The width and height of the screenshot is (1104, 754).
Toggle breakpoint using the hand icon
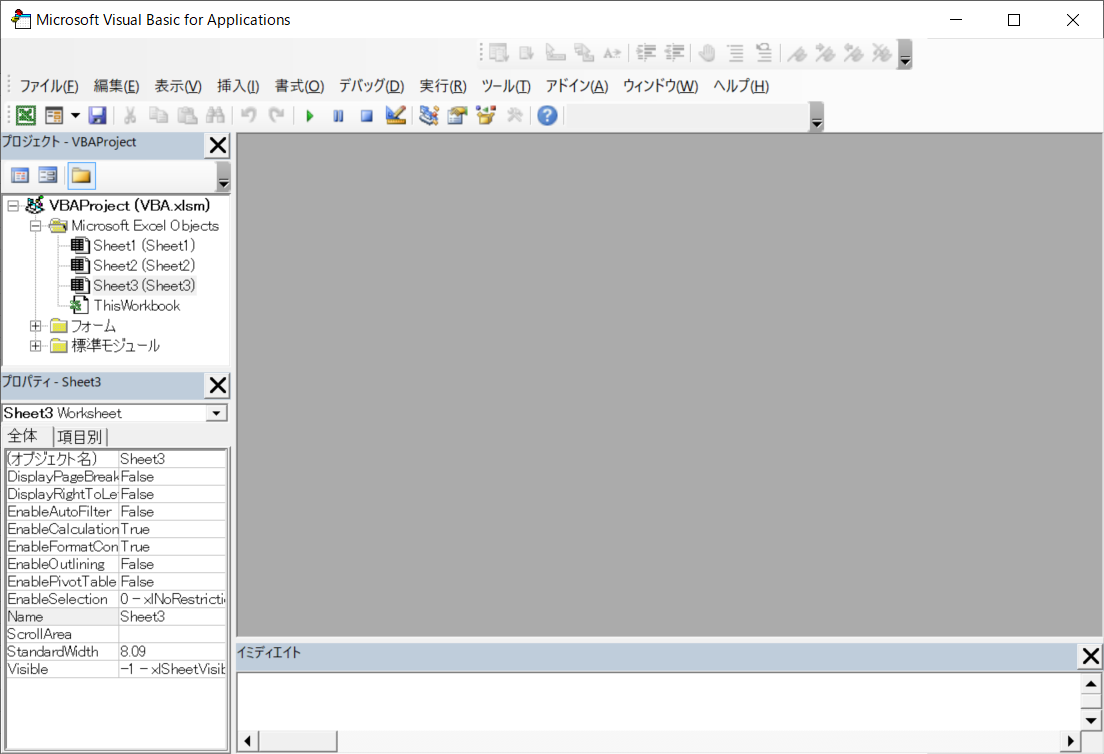(707, 53)
